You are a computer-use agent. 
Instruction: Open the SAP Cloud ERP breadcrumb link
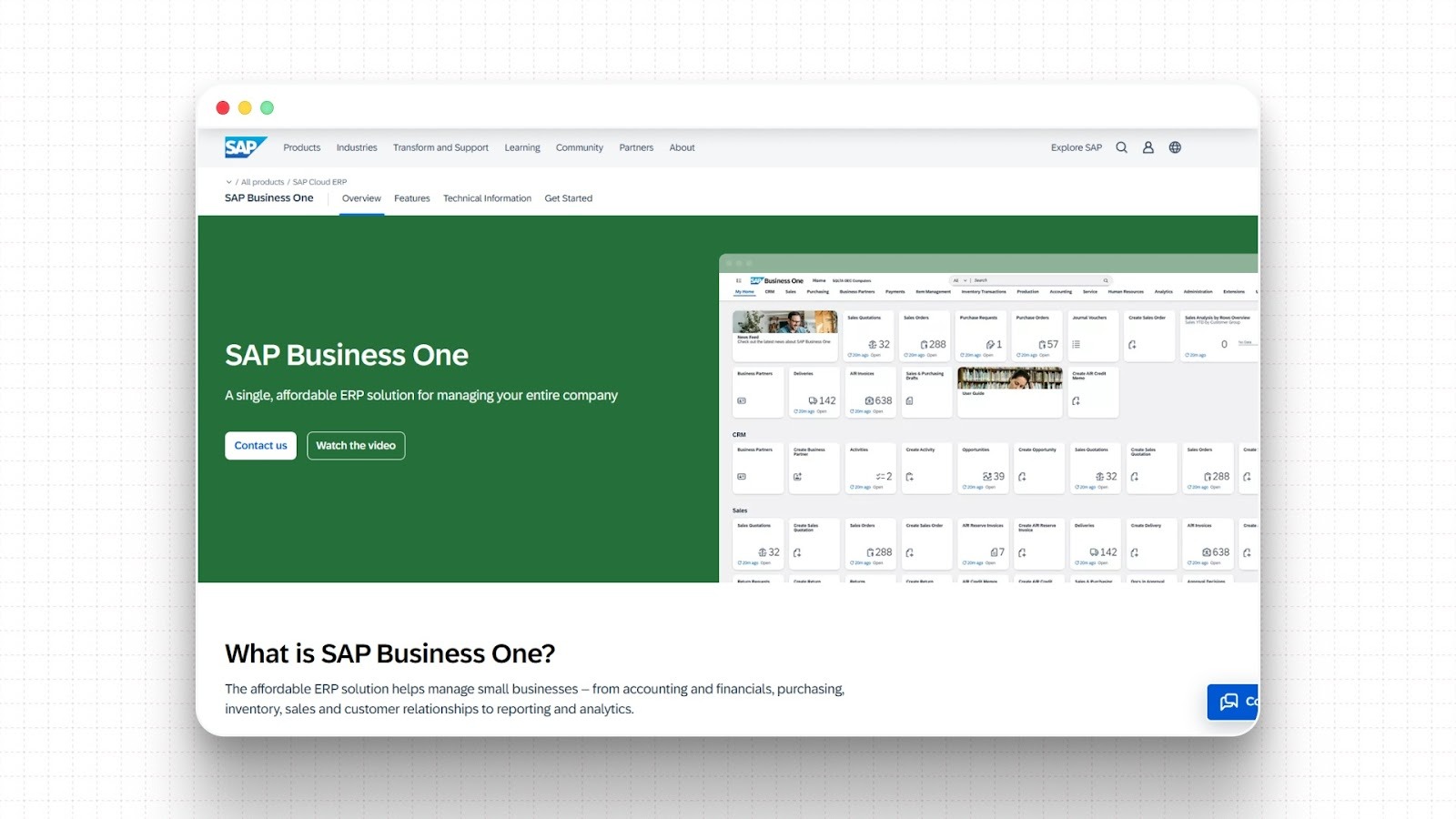318,181
